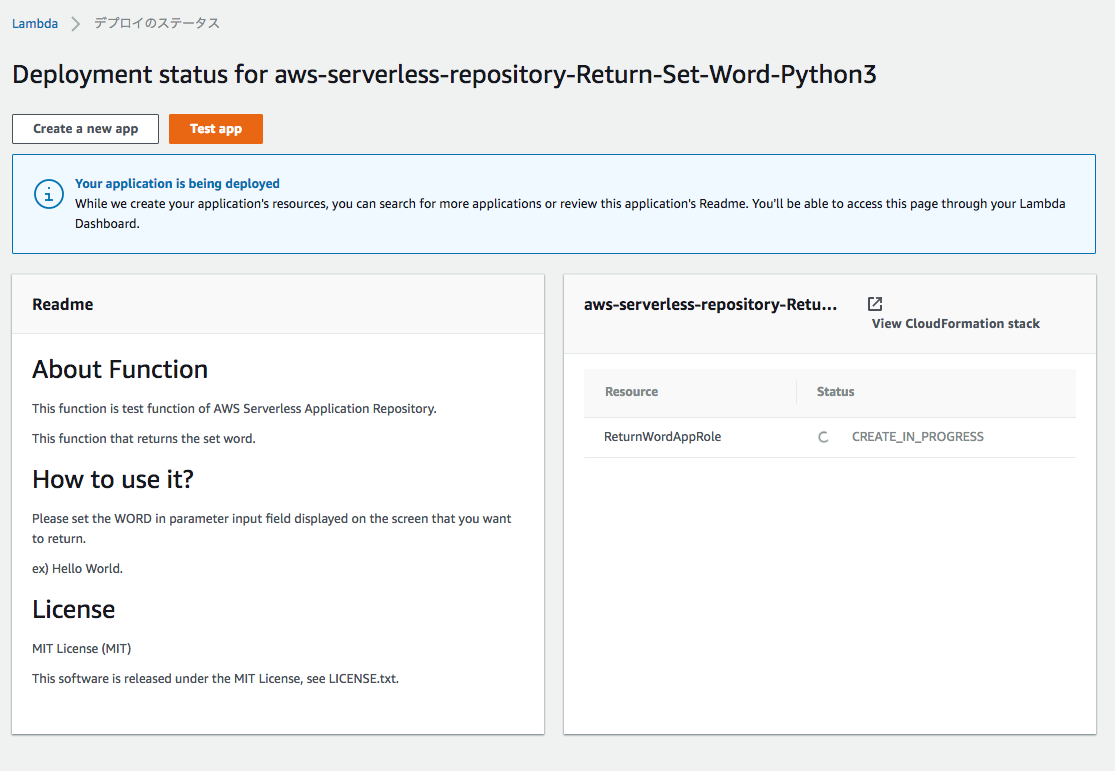
Task: Click the spinning progress icon next to CREATE_IN_PROGRESS
Action: pos(823,436)
